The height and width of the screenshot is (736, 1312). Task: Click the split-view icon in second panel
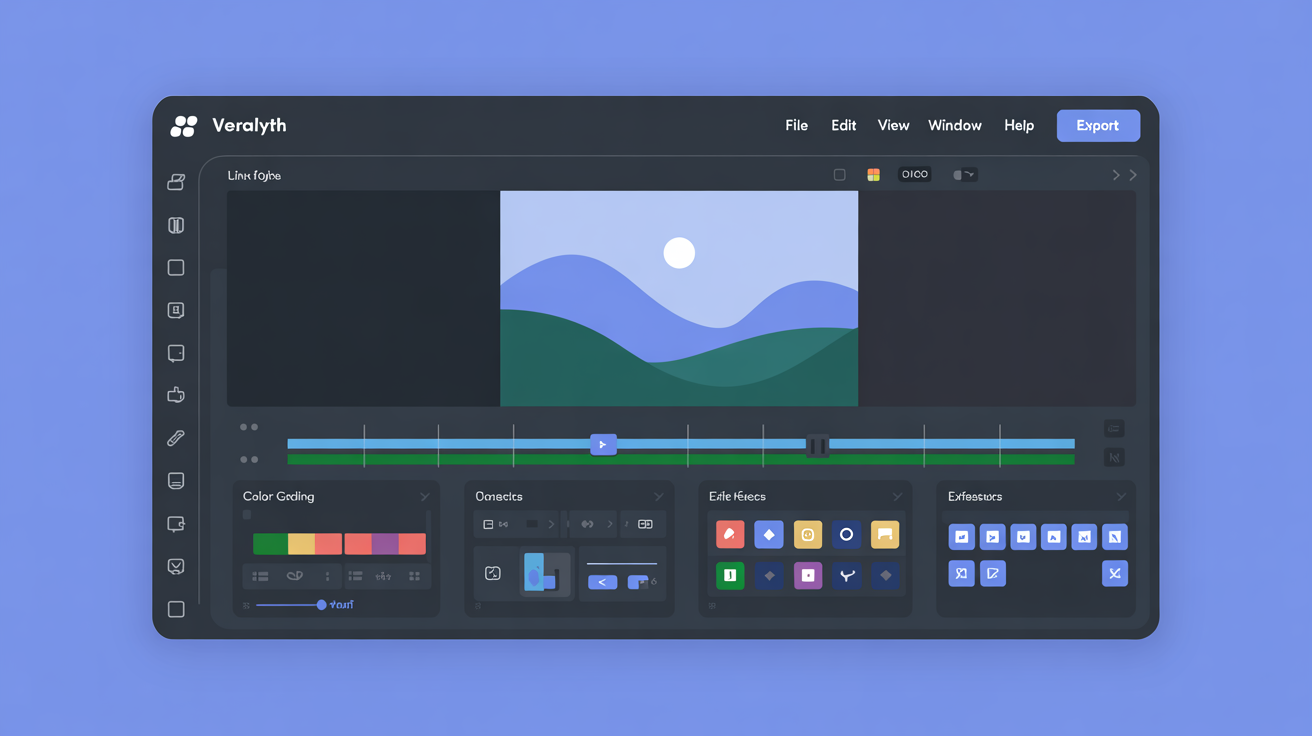pyautogui.click(x=645, y=524)
